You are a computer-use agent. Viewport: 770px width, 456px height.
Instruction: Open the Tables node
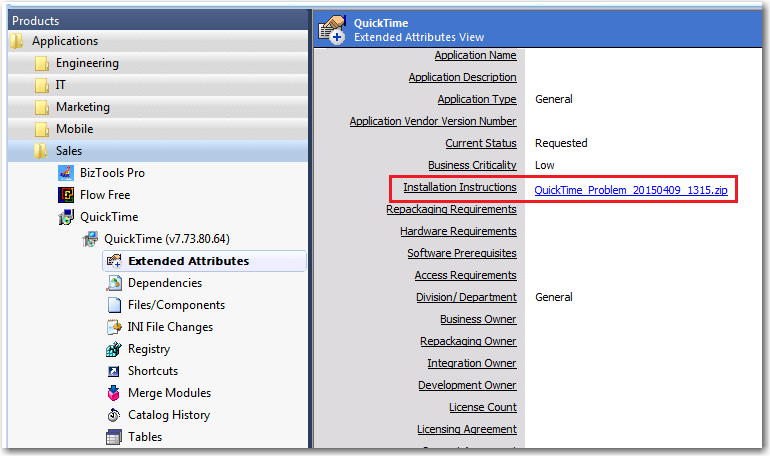144,437
